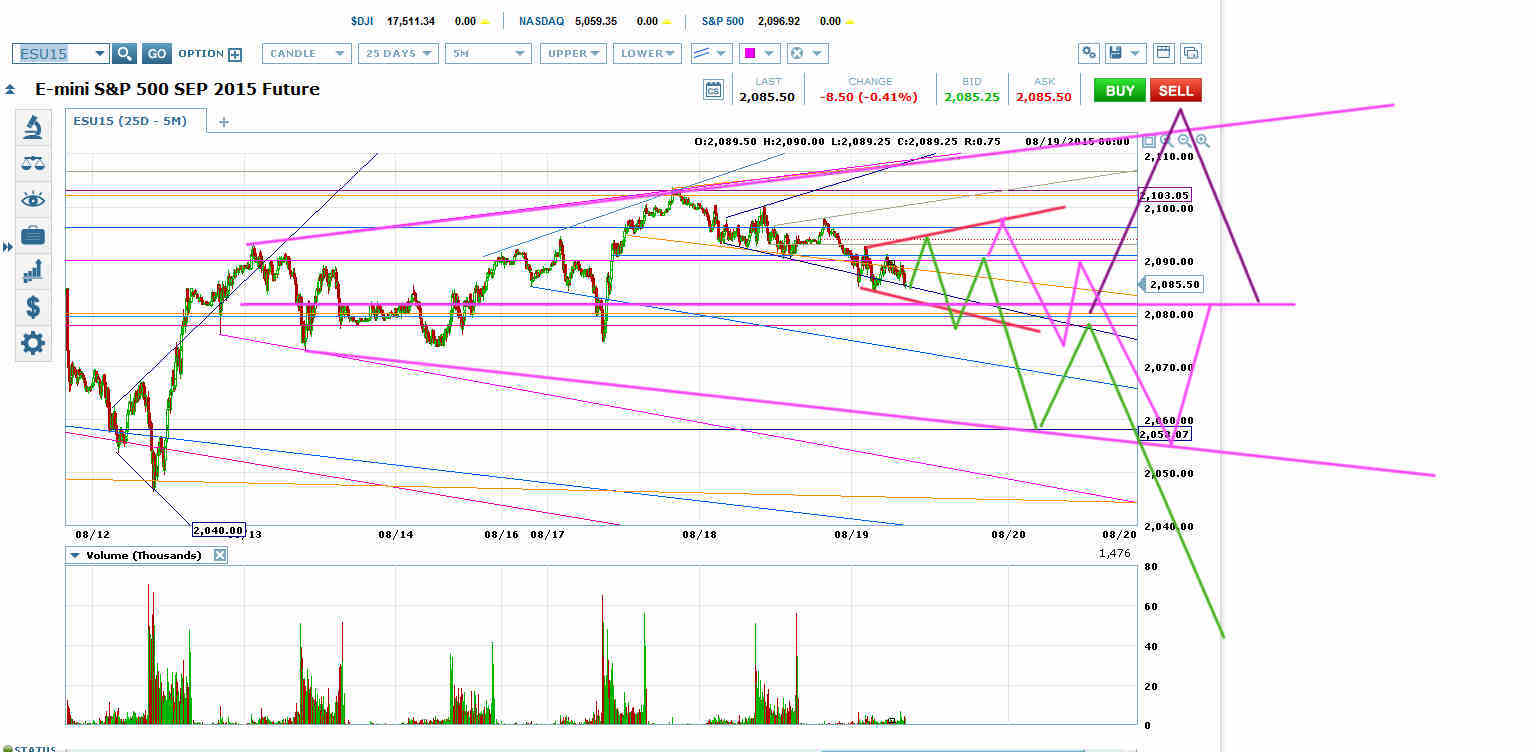Open the eye watchlist sidebar icon
The image size is (1536, 752).
pos(33,199)
